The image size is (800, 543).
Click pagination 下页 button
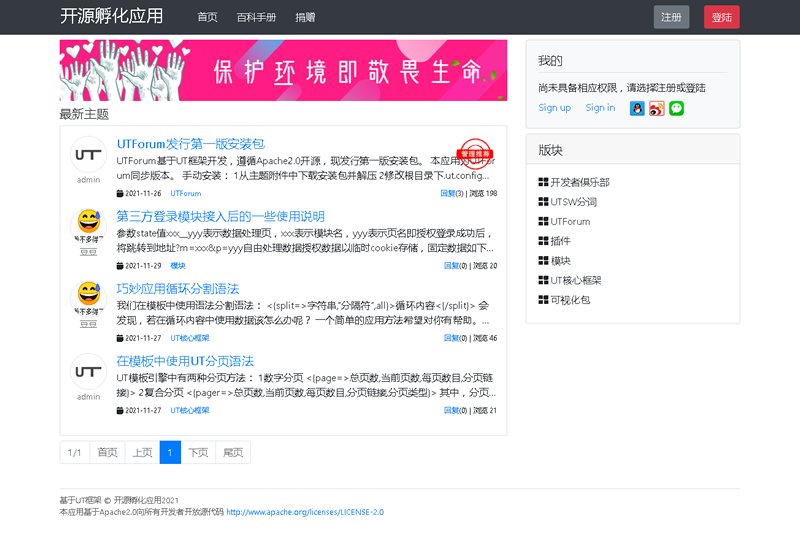198,452
